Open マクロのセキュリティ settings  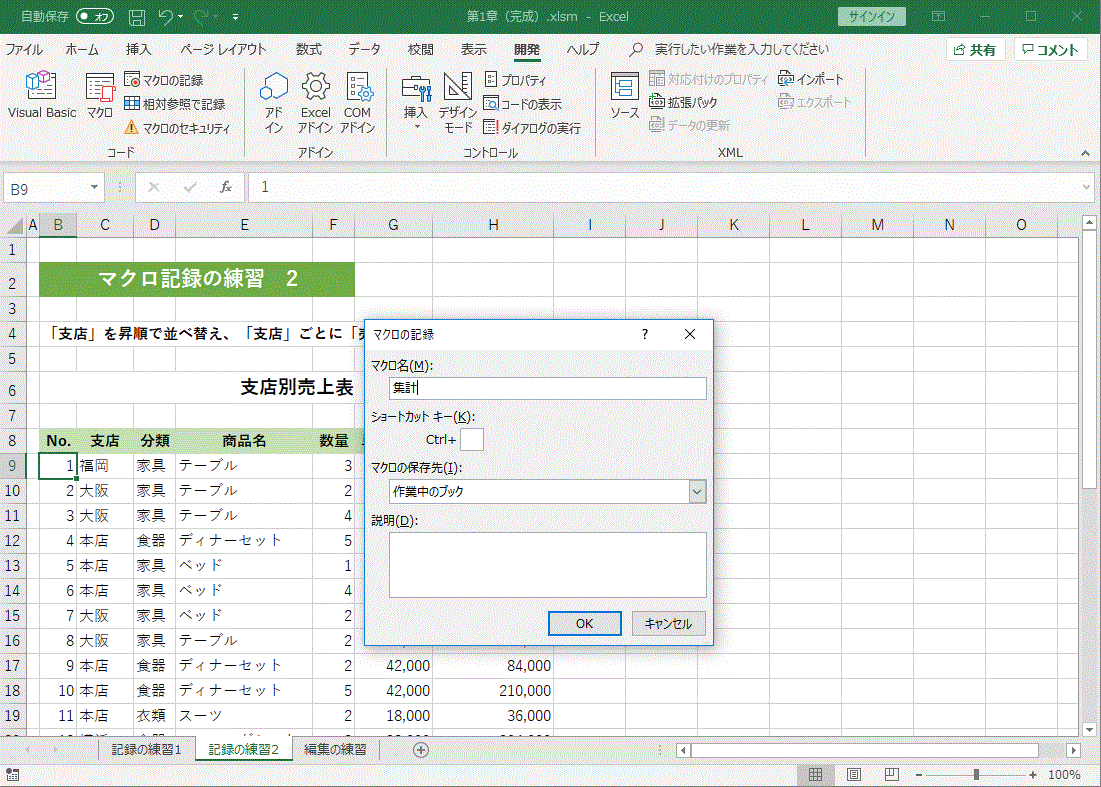177,128
